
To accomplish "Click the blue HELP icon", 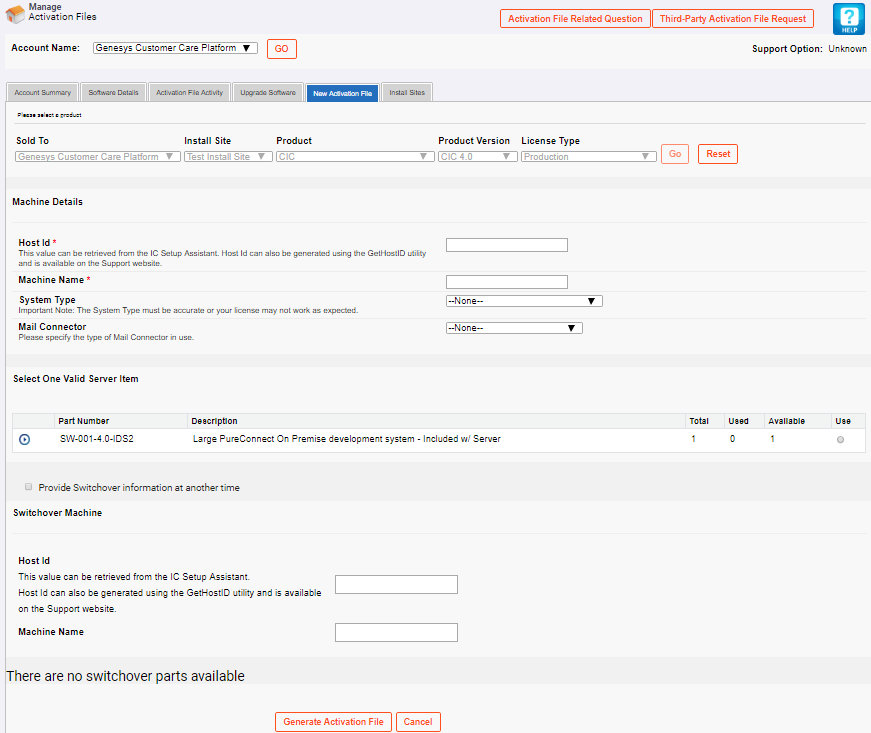I will tap(848, 18).
